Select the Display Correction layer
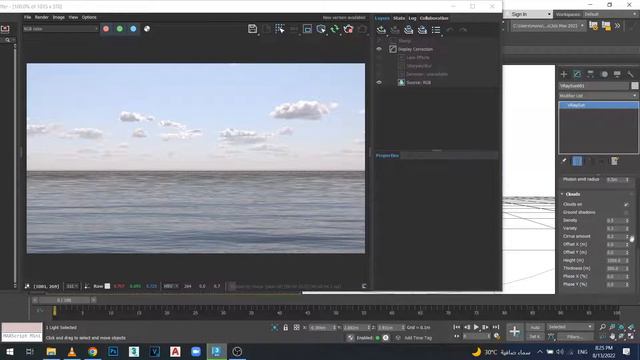The width and height of the screenshot is (640, 360). click(x=416, y=49)
